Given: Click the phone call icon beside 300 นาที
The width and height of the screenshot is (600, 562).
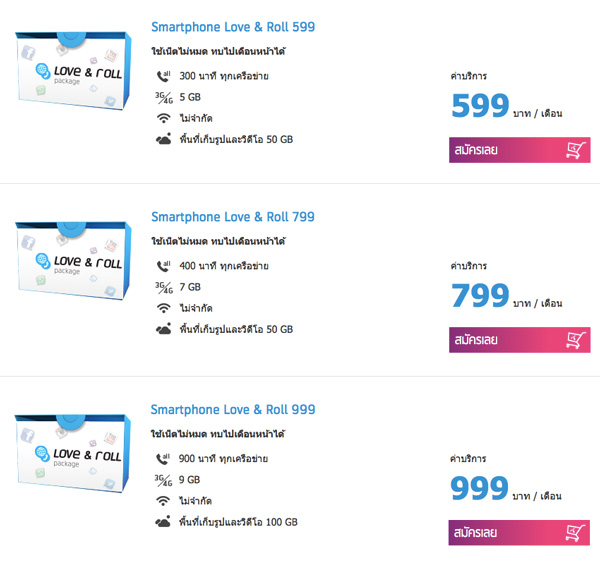Looking at the screenshot, I should point(164,76).
